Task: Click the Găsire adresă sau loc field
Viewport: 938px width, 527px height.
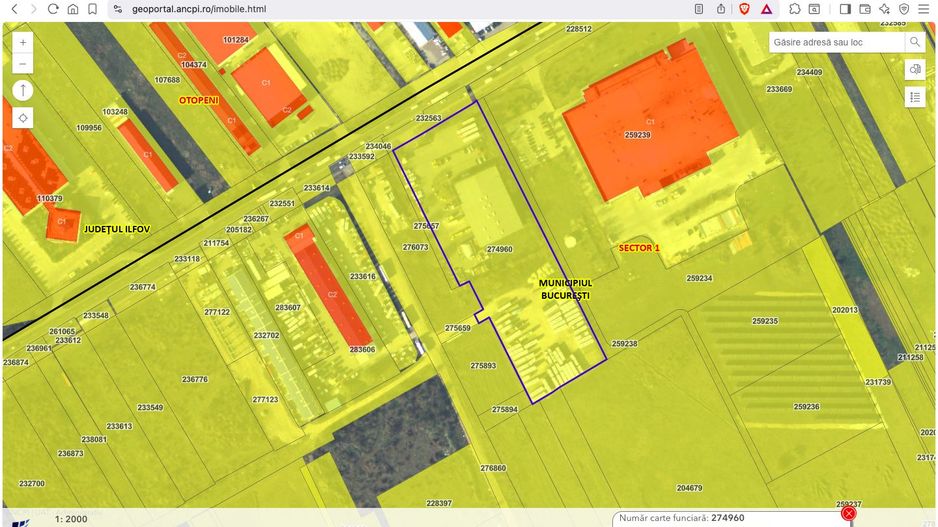Action: pyautogui.click(x=836, y=42)
